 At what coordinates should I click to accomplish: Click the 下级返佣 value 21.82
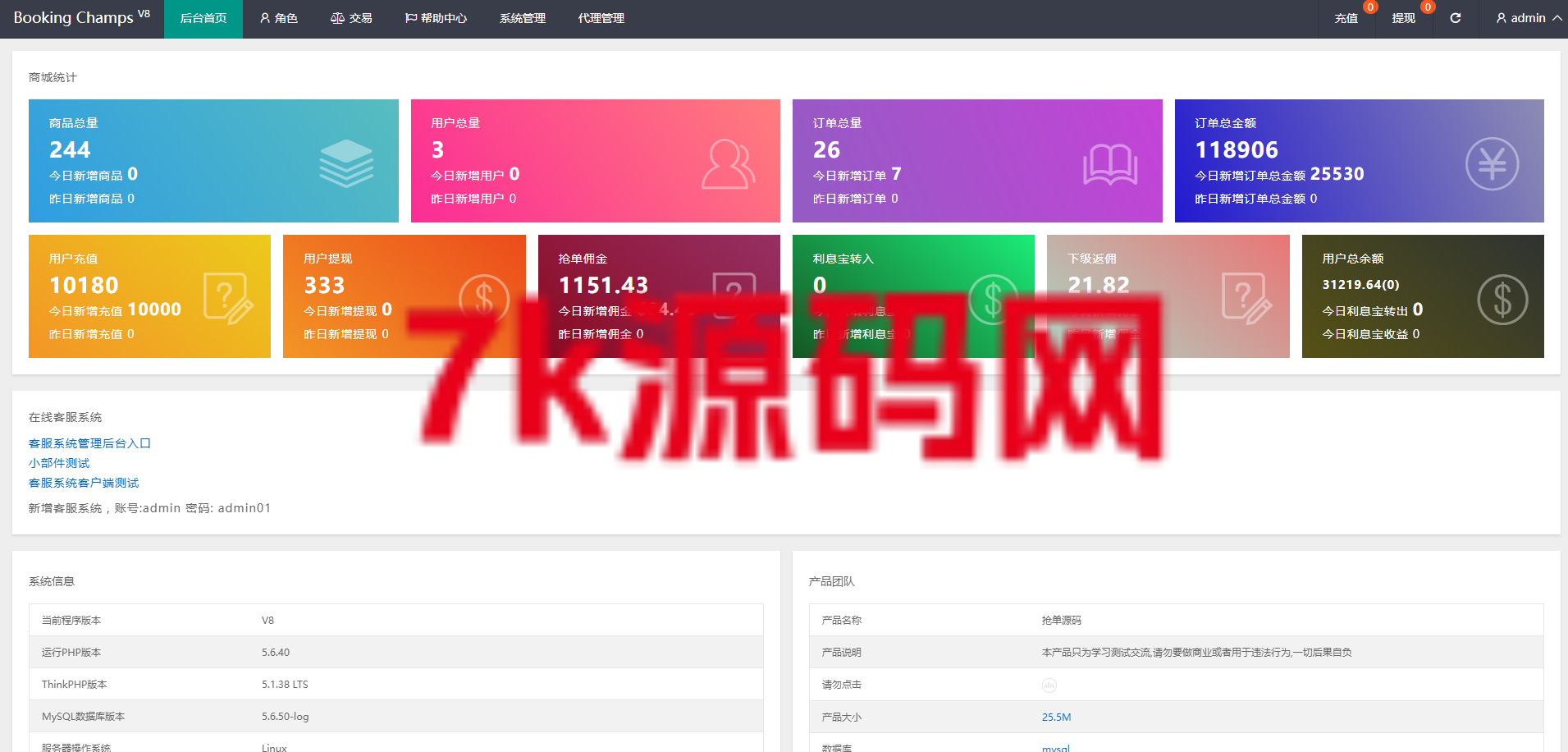[1098, 285]
